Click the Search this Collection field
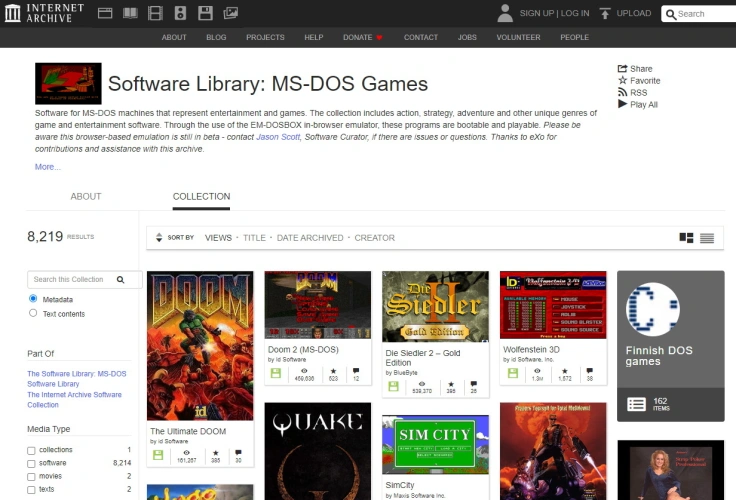Viewport: 736px width, 500px height. pyautogui.click(x=73, y=280)
